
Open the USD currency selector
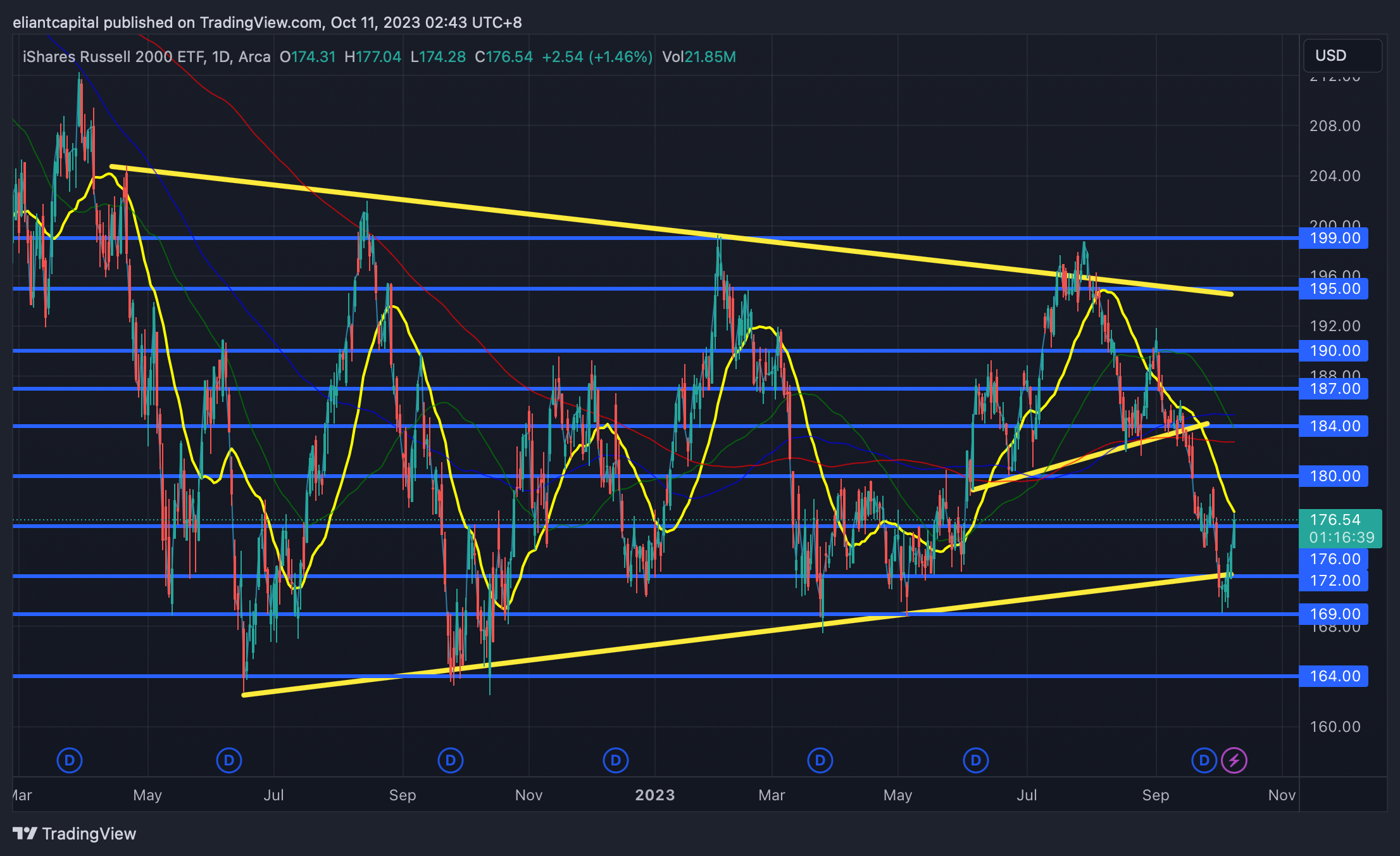[1342, 56]
